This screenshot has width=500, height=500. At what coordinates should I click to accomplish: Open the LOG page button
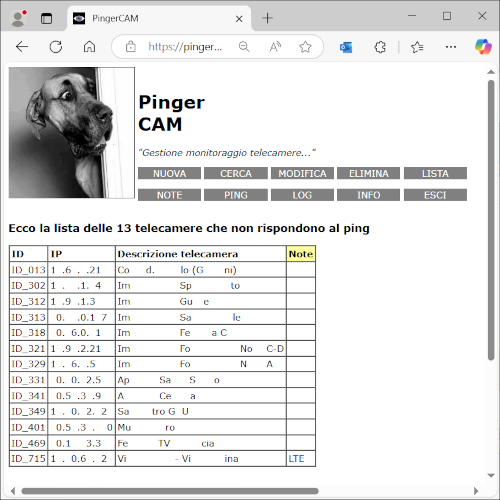(x=302, y=195)
